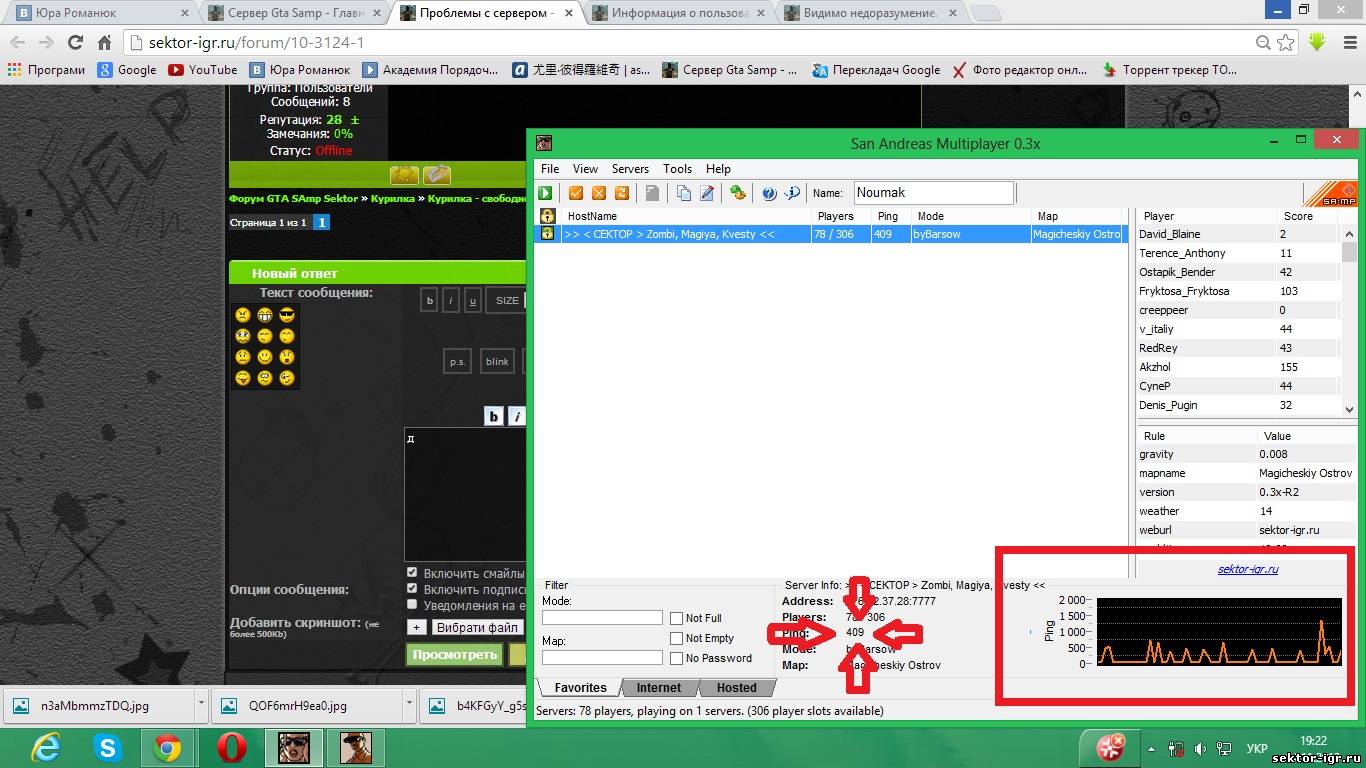Switch to the Hosted tab in SA-MP
Image resolution: width=1366 pixels, height=768 pixels.
[737, 688]
